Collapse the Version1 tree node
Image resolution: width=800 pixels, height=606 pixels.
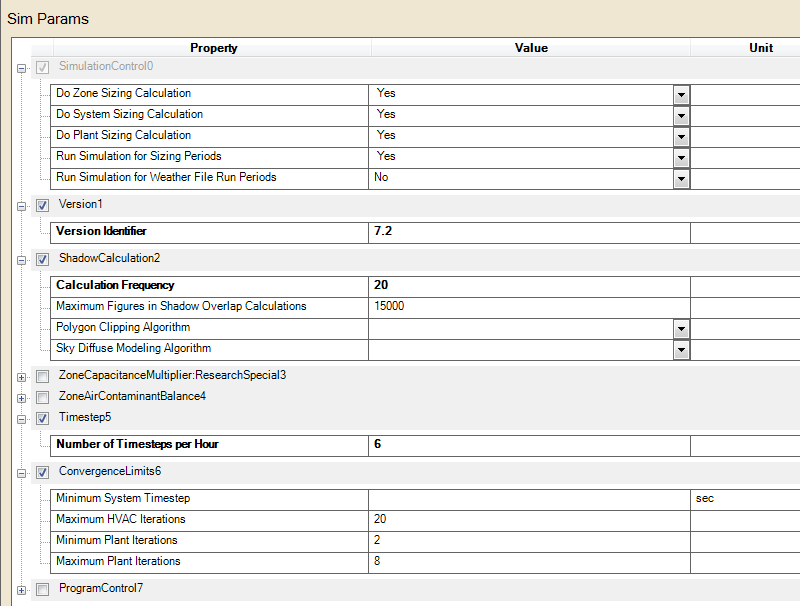click(21, 207)
